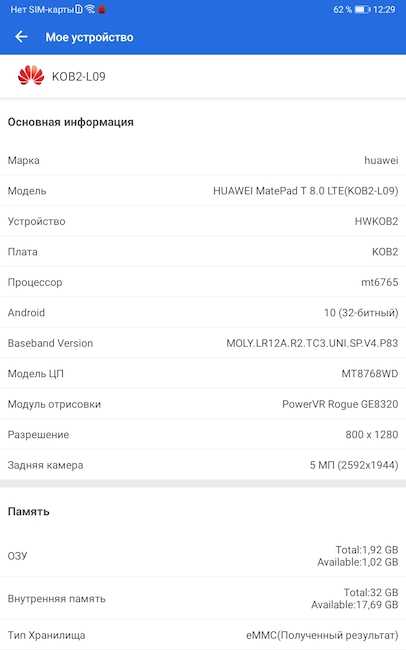The image size is (406, 650).
Task: Tap the Android 10 version row
Action: 203,313
